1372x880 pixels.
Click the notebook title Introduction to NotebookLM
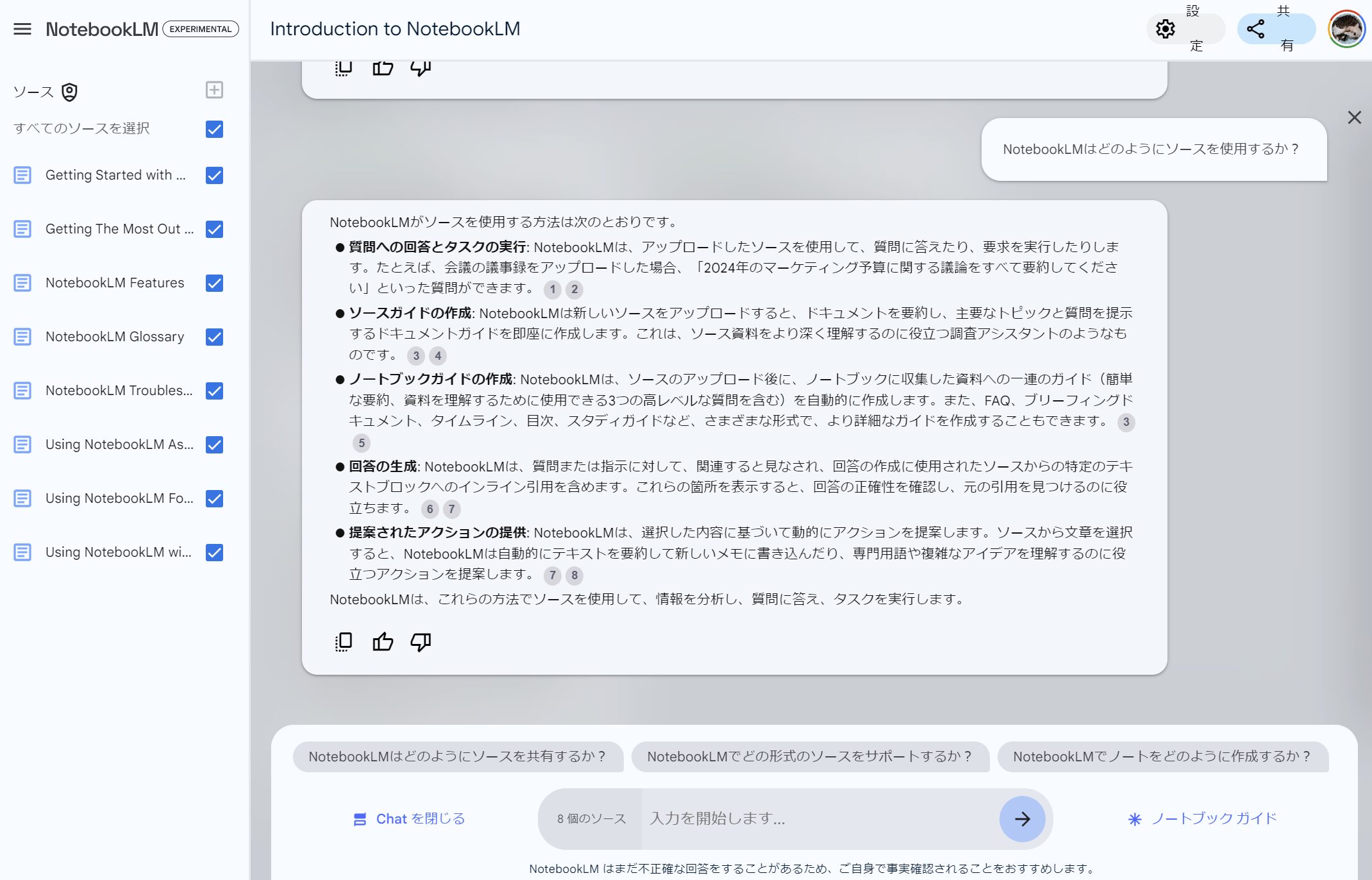pos(395,29)
